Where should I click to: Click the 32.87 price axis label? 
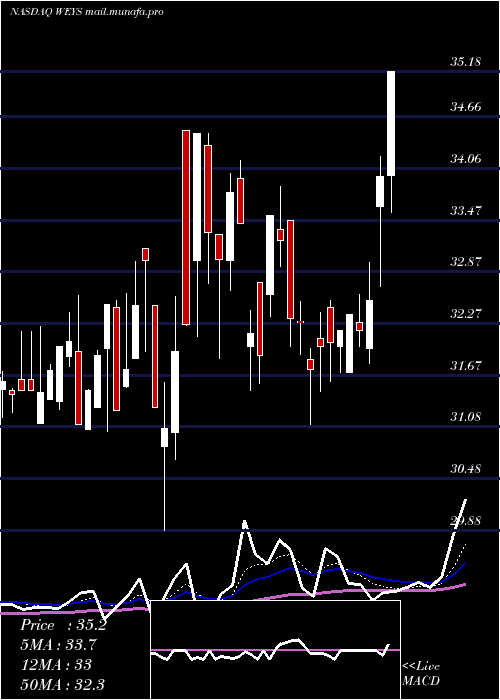pos(466,262)
